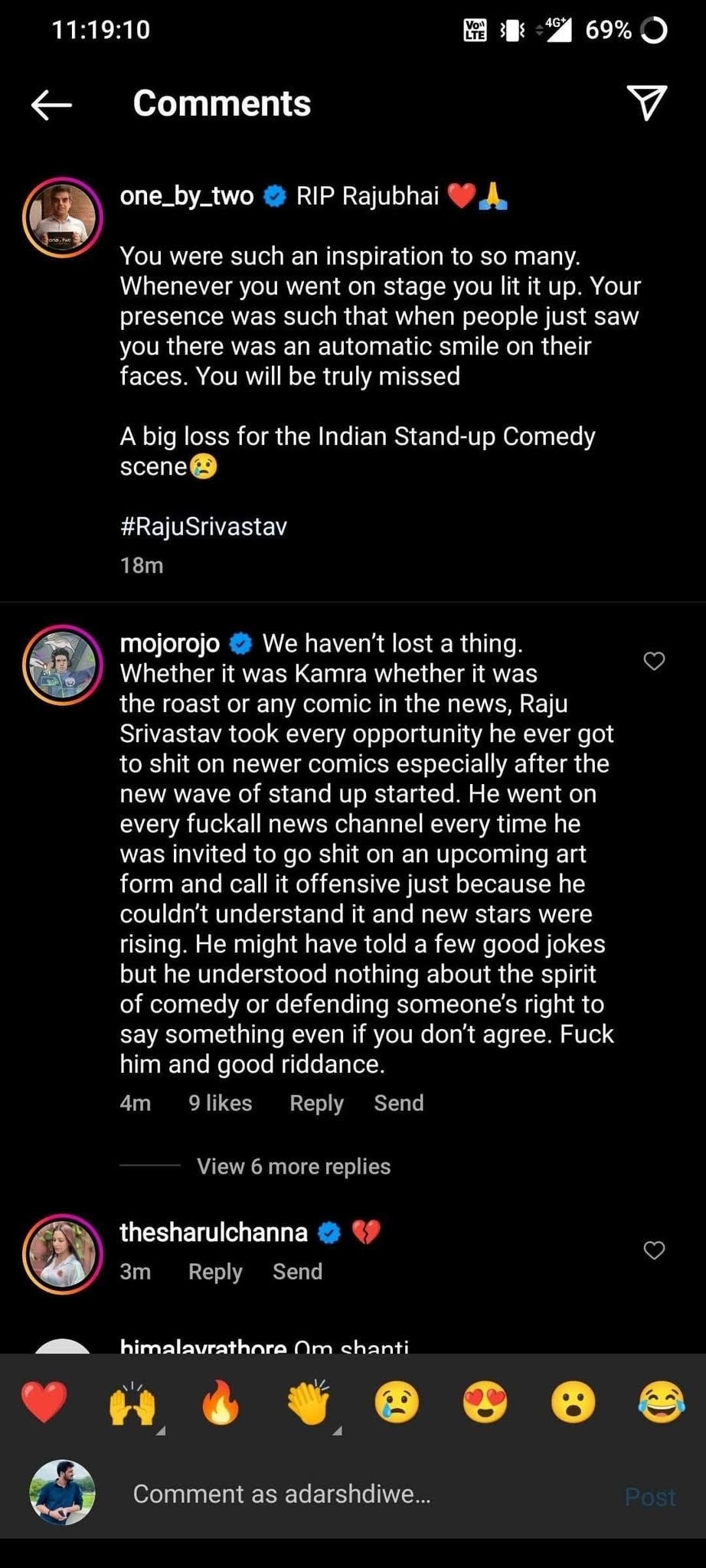The height and width of the screenshot is (1568, 706).
Task: Open the #RajuSrivastav hashtag
Action: pos(203,527)
